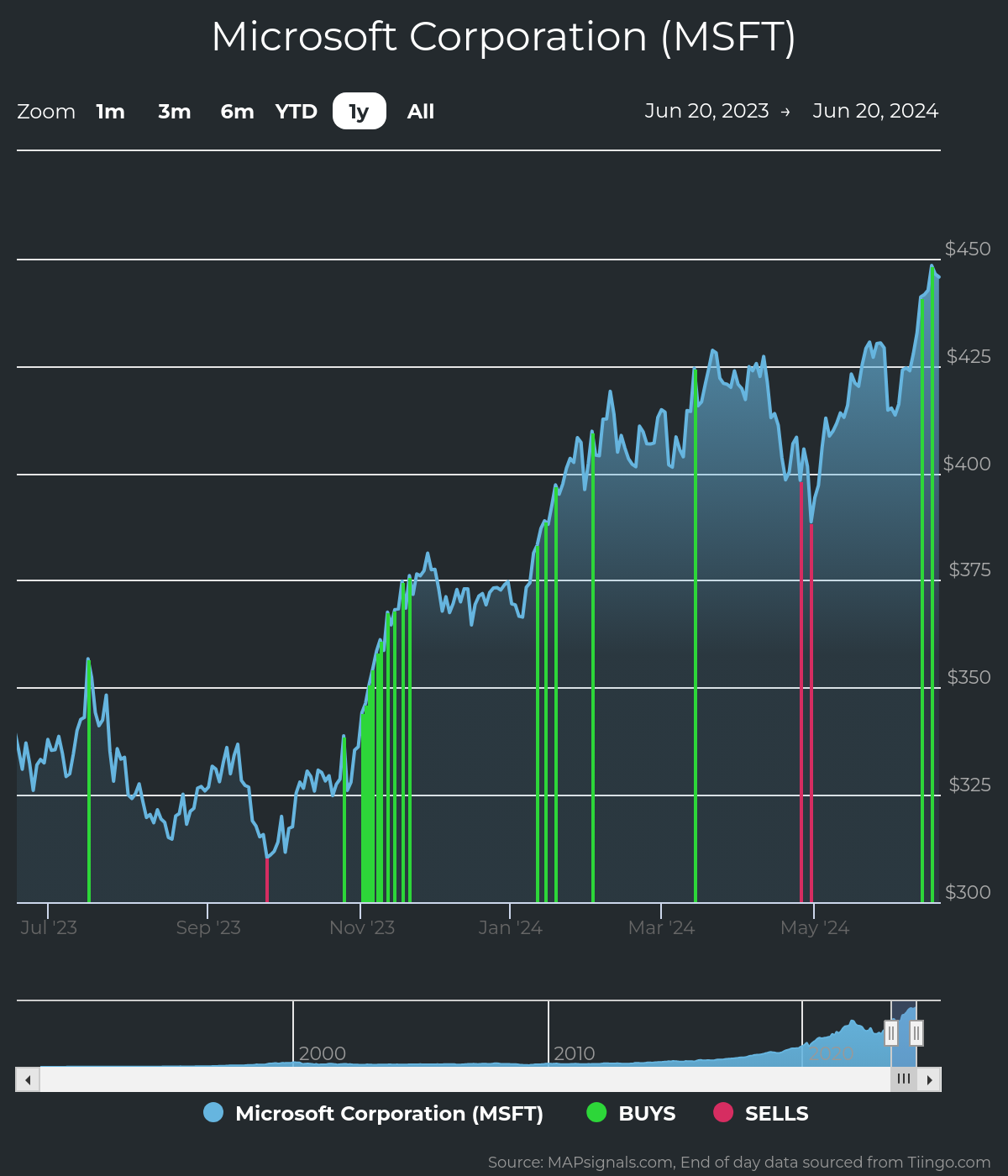Viewport: 1008px width, 1176px height.
Task: Click the navigator left range handle
Action: pyautogui.click(x=891, y=1032)
